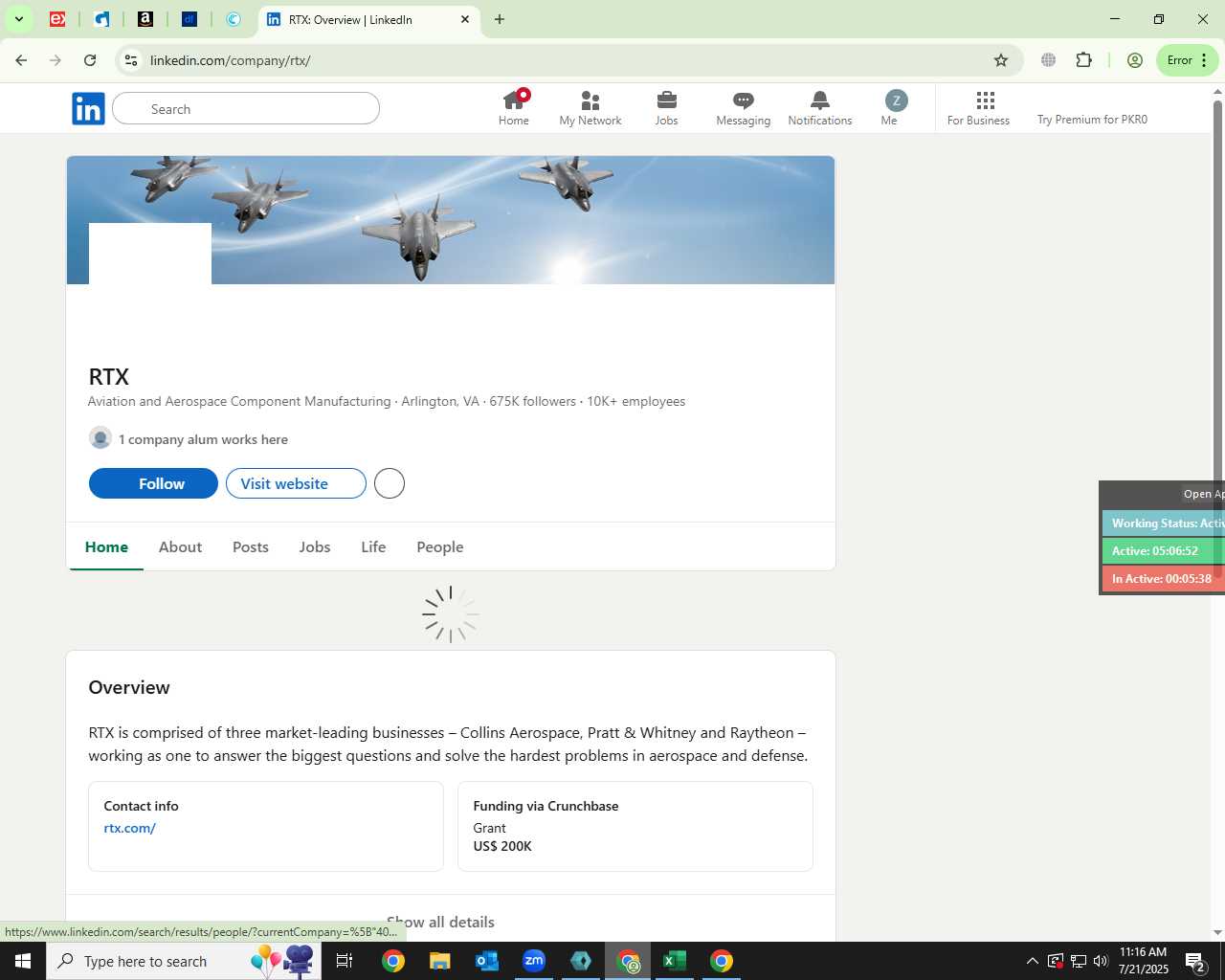
Task: Switch to the Amazon pinned tab
Action: [145, 19]
